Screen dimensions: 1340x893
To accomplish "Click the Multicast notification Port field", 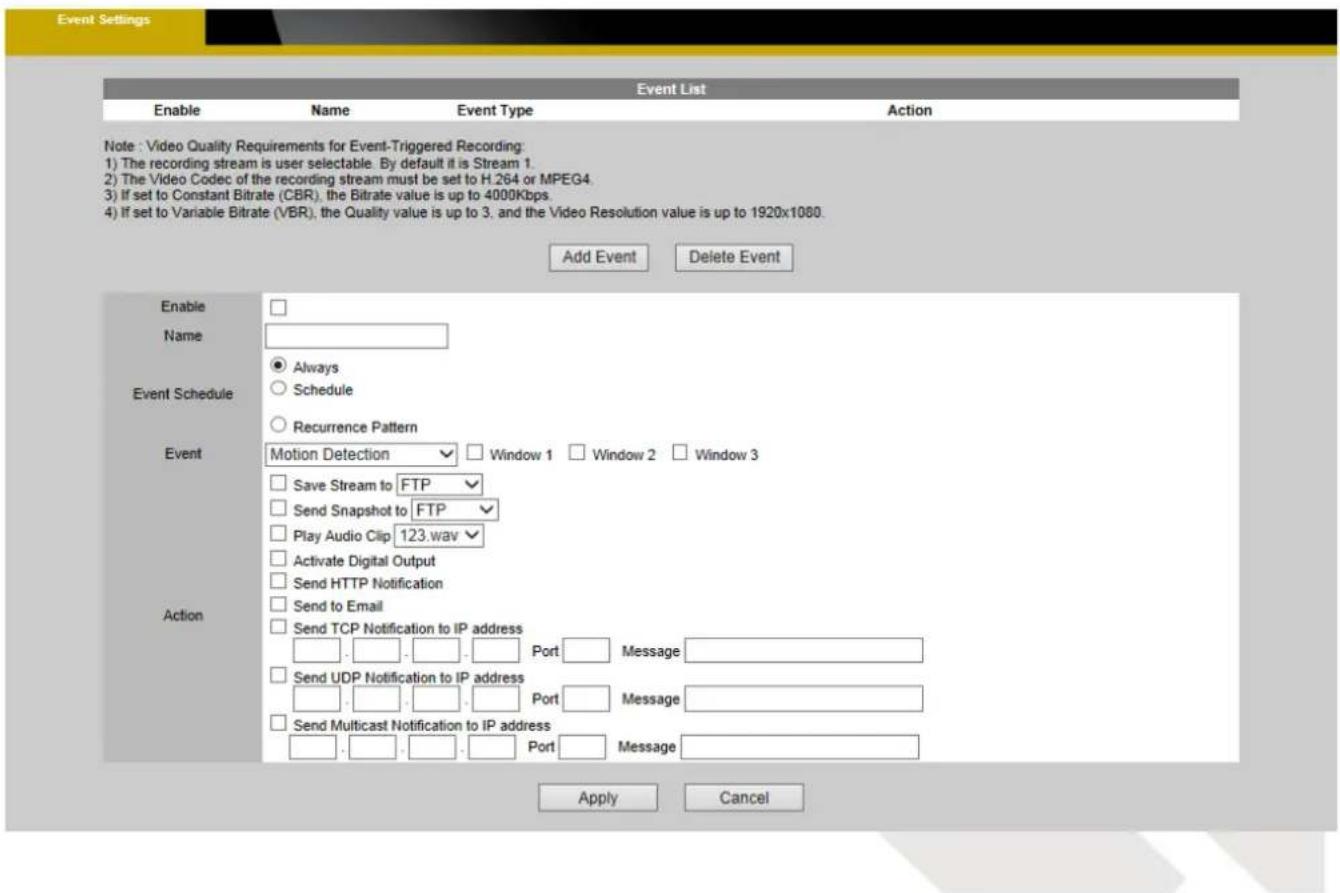I will [x=582, y=746].
